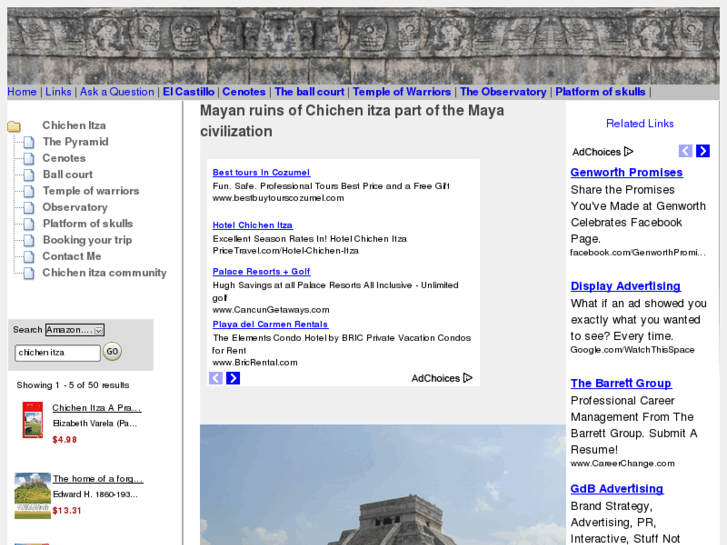The image size is (727, 545).
Task: Click the GO search button
Action: coord(112,352)
